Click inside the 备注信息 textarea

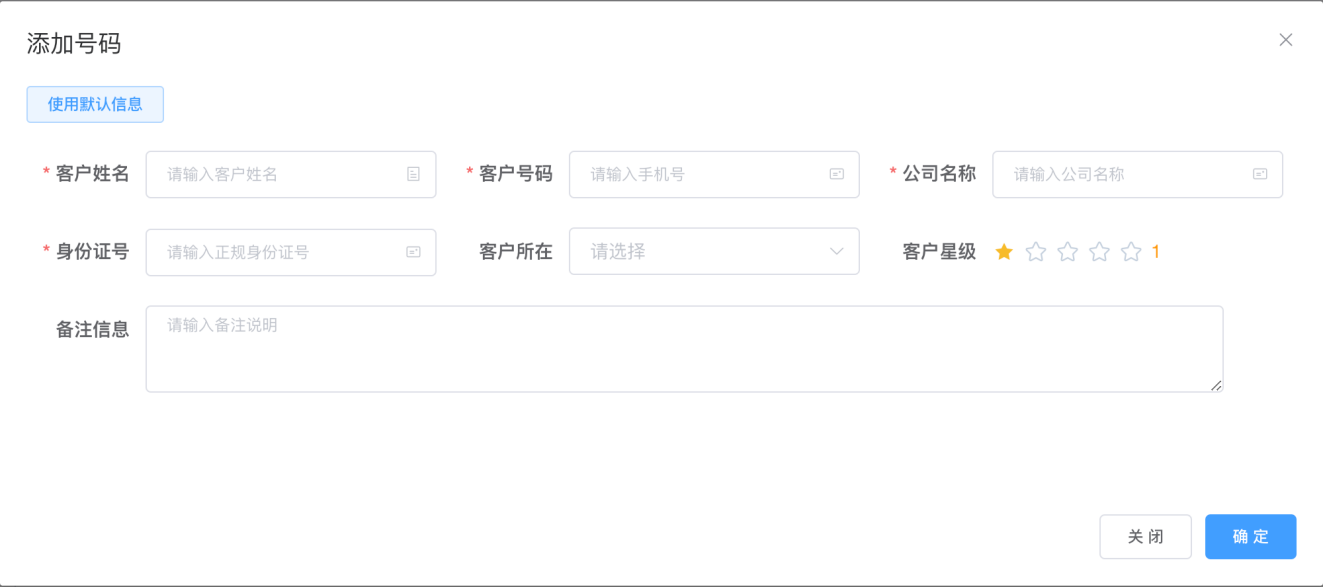click(684, 349)
